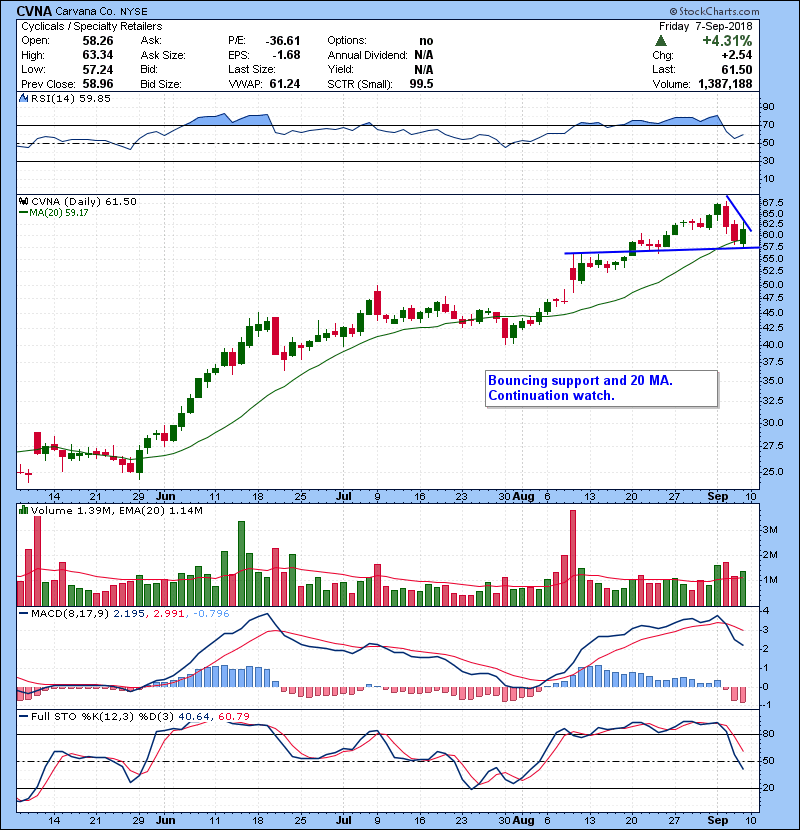
Task: Click the SCTR (Small) value 99.5
Action: click(421, 84)
